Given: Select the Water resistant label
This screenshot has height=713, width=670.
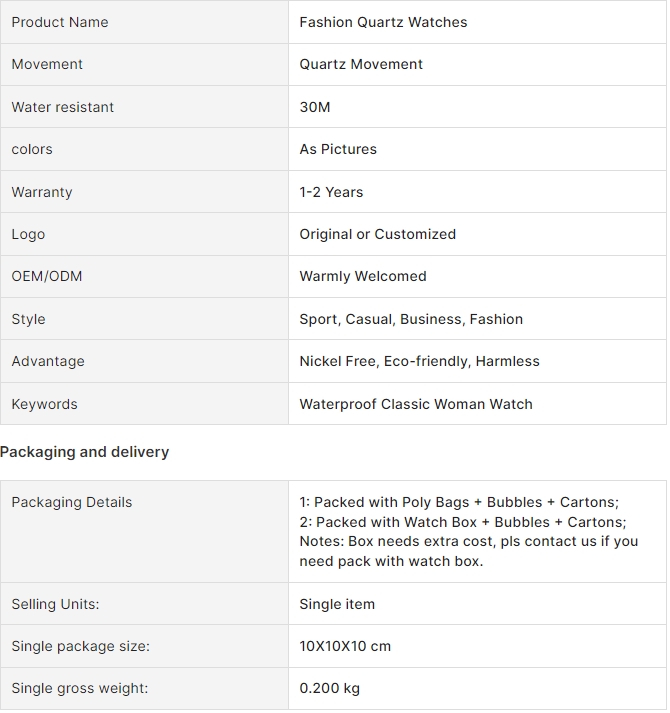Looking at the screenshot, I should (x=63, y=107).
